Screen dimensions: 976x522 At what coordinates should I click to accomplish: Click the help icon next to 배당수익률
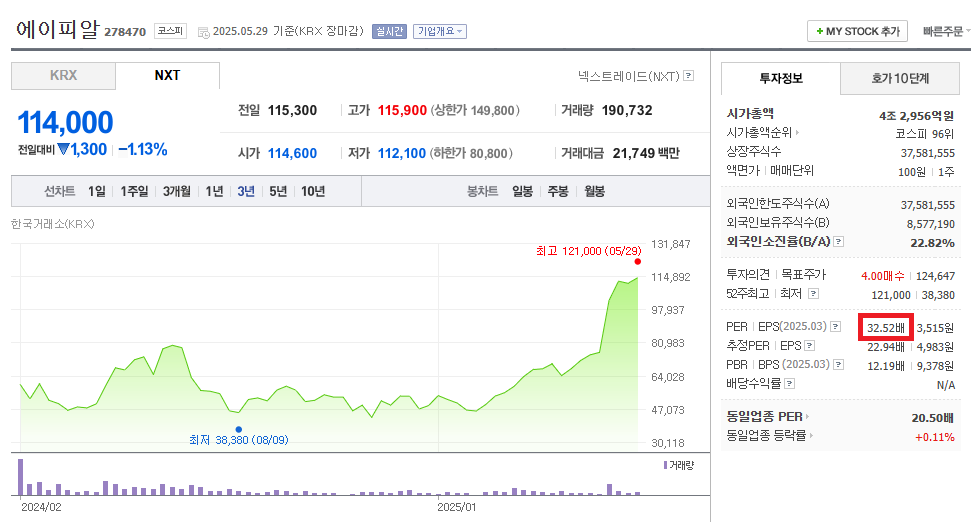pyautogui.click(x=789, y=384)
